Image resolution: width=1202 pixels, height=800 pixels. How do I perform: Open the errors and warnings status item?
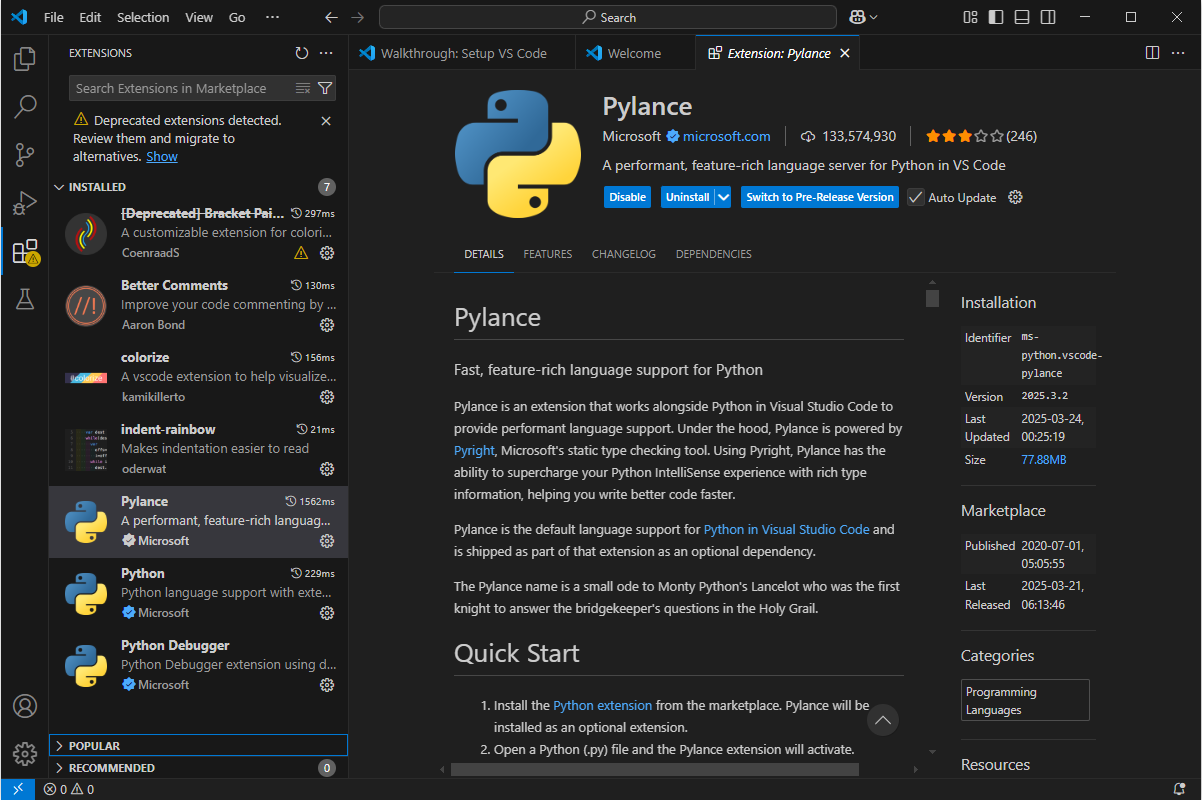pos(69,789)
